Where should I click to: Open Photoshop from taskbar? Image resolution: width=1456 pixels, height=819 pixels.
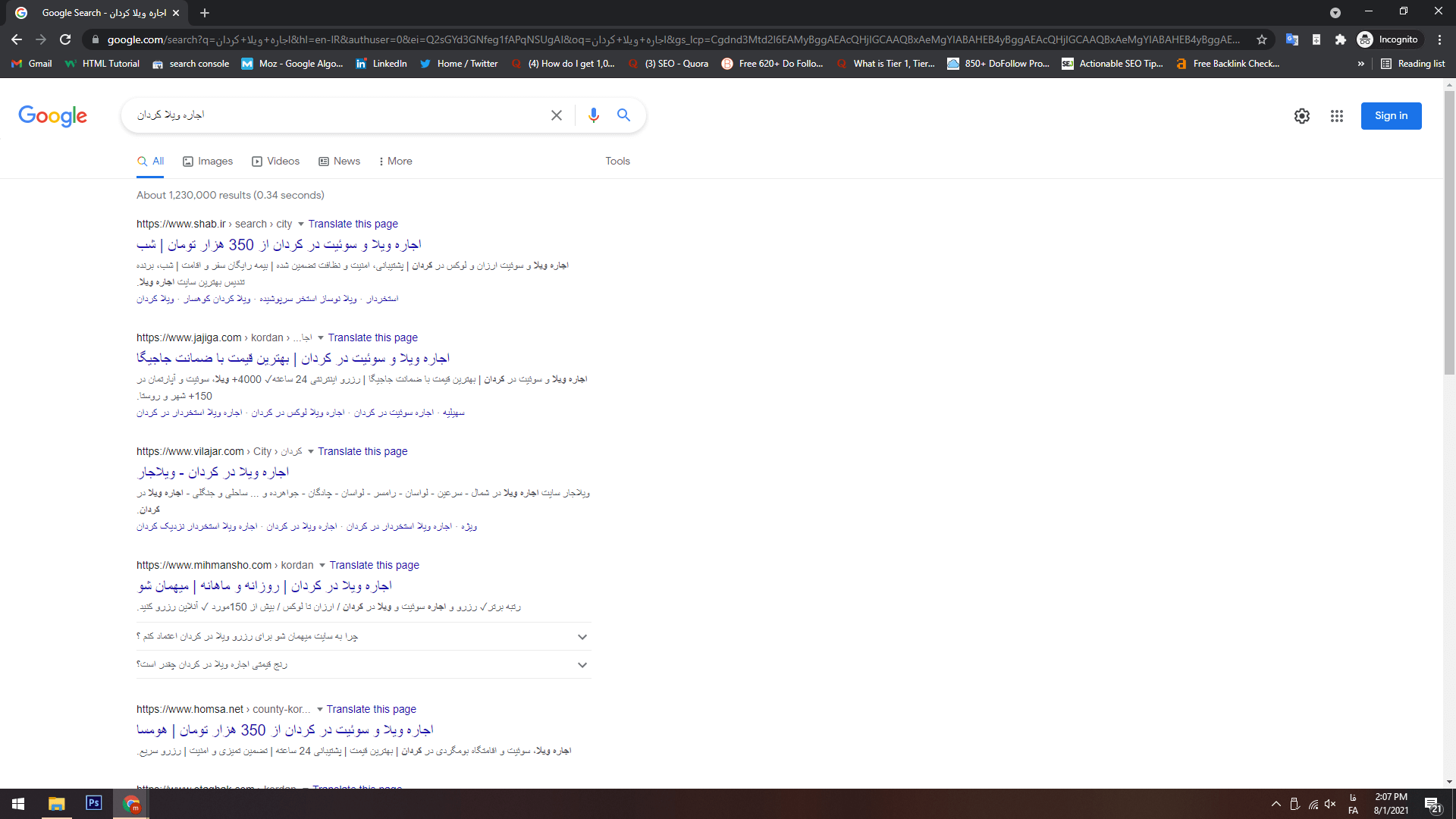tap(94, 803)
